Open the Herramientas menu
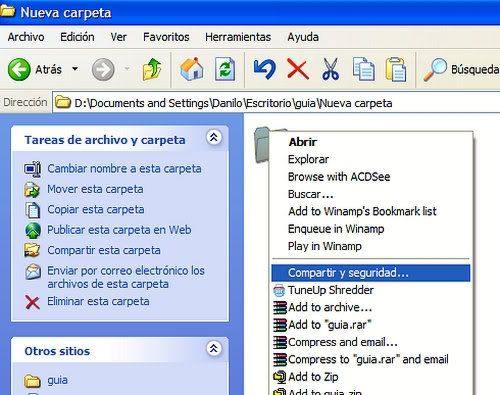The height and width of the screenshot is (395, 500). pos(238,37)
